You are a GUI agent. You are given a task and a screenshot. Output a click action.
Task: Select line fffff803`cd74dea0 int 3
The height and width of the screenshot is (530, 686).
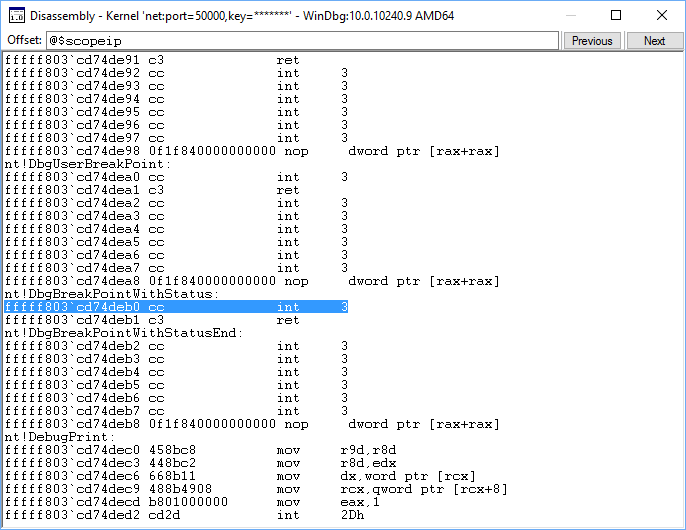tap(176, 177)
